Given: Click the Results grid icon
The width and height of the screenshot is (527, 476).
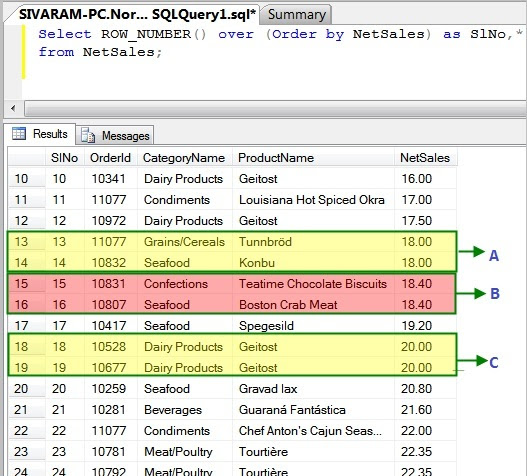Looking at the screenshot, I should (19, 133).
